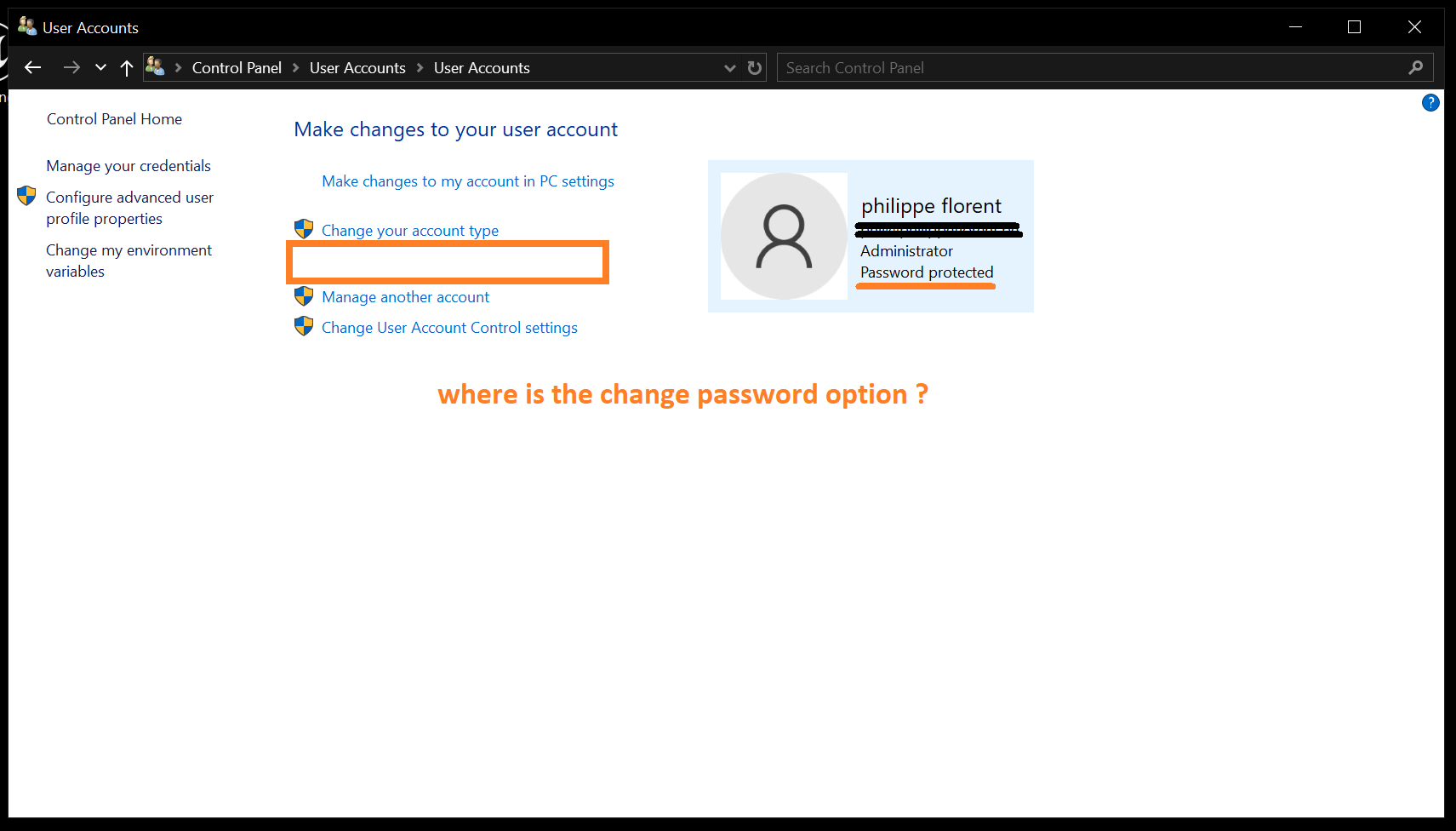Click the search magnifier icon
Image resolution: width=1456 pixels, height=831 pixels.
point(1416,68)
